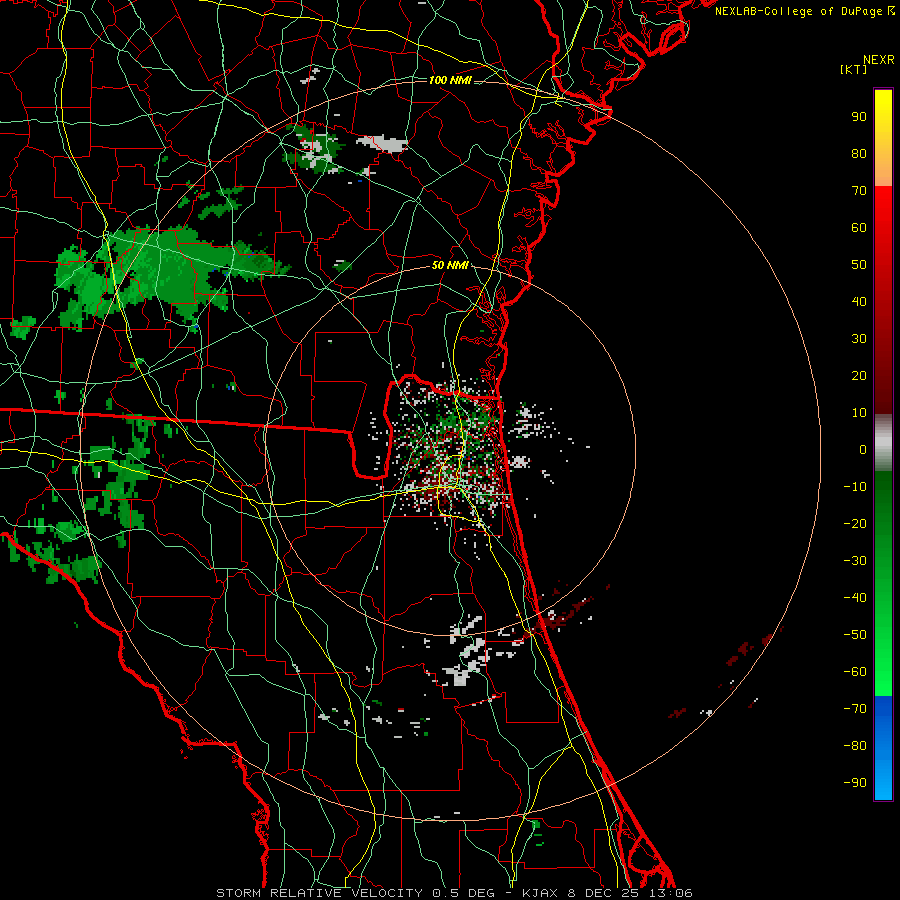Click the -70 value on the velocity scale
The height and width of the screenshot is (900, 900).
click(x=855, y=709)
